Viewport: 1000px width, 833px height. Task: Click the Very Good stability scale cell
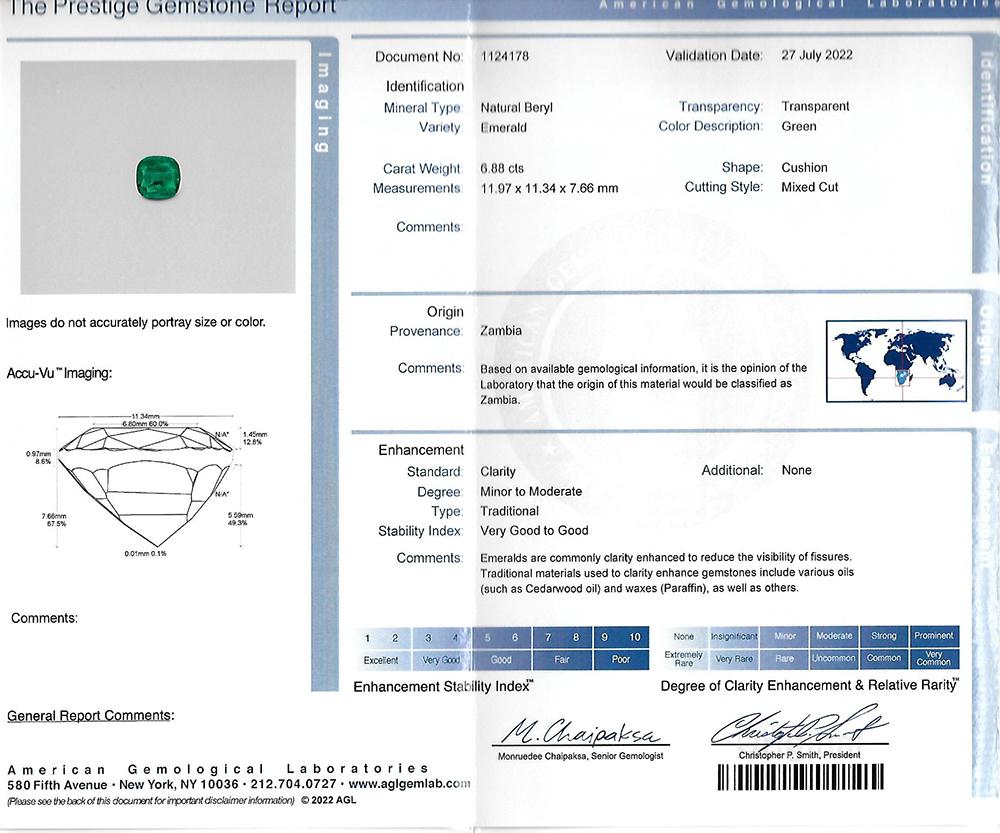441,660
